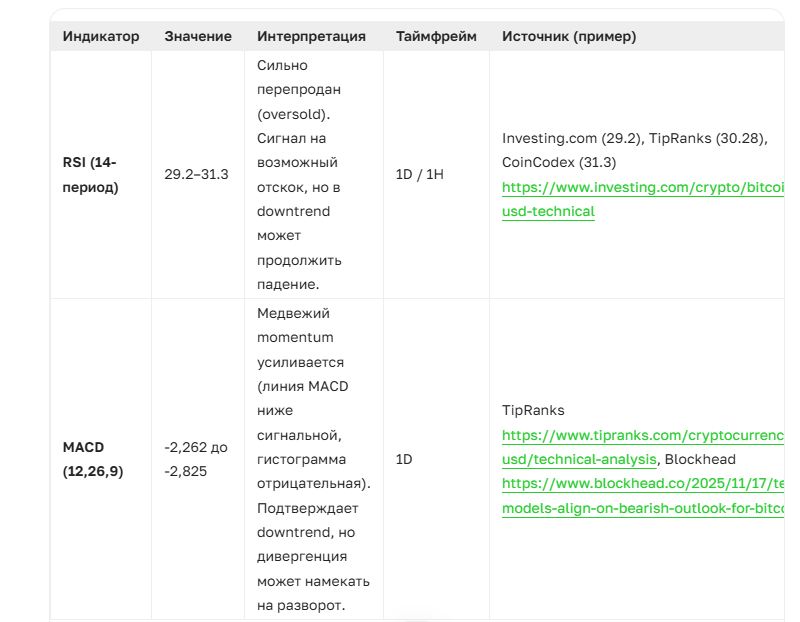Click the MACD value "-2,262 до -2,825"
This screenshot has height=622, width=800.
point(196,459)
